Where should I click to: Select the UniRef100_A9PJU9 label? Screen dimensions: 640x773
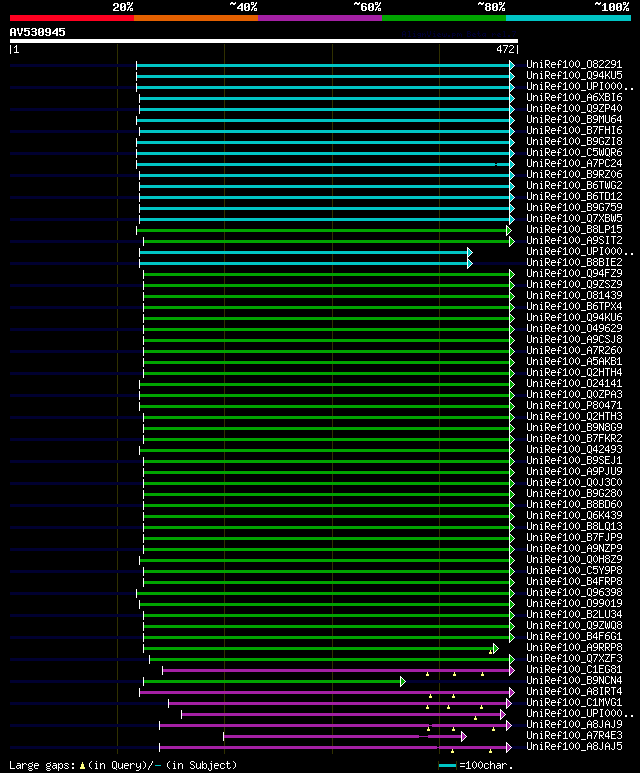(x=574, y=472)
